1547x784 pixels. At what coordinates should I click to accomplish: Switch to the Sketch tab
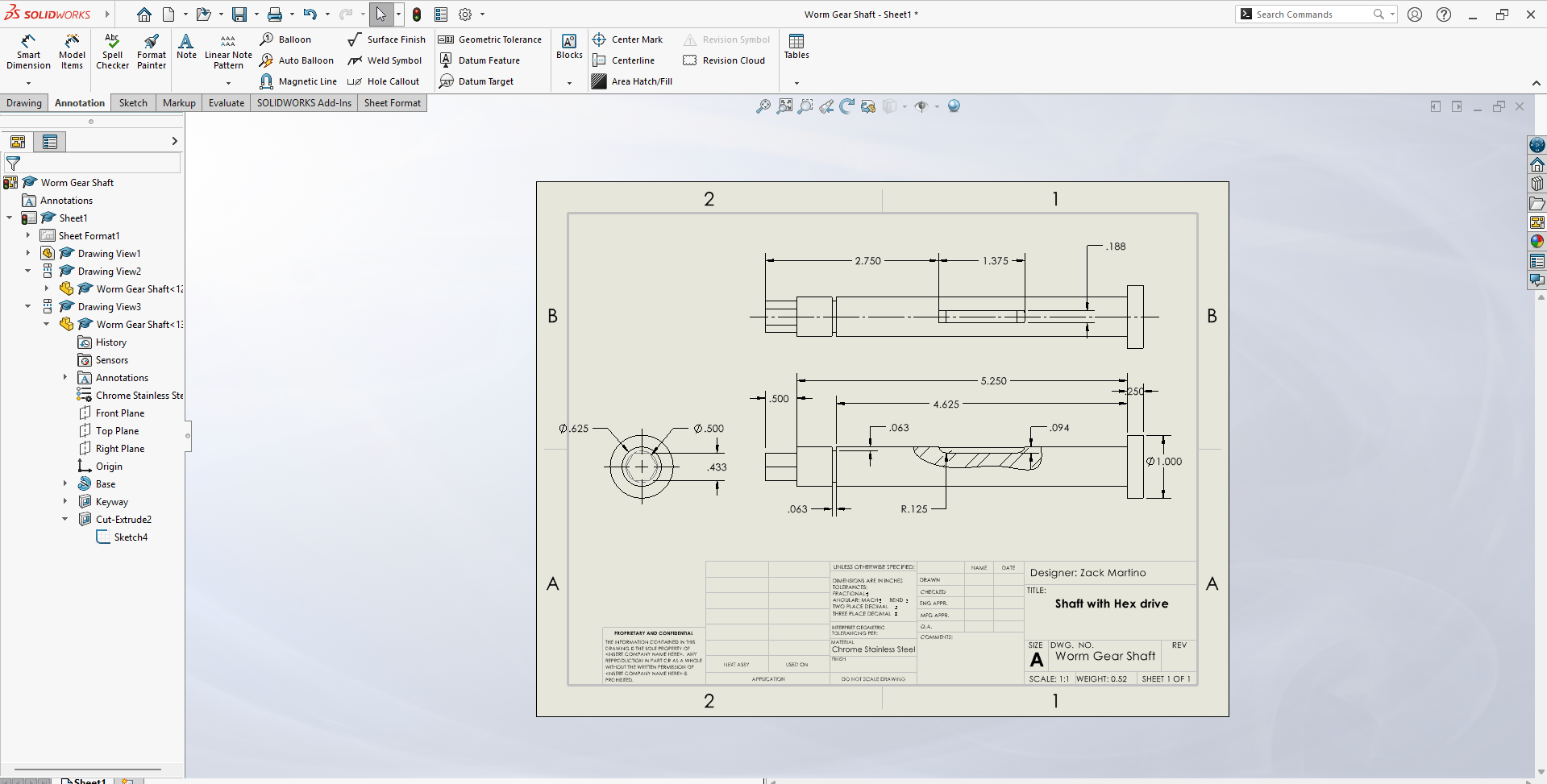[133, 103]
